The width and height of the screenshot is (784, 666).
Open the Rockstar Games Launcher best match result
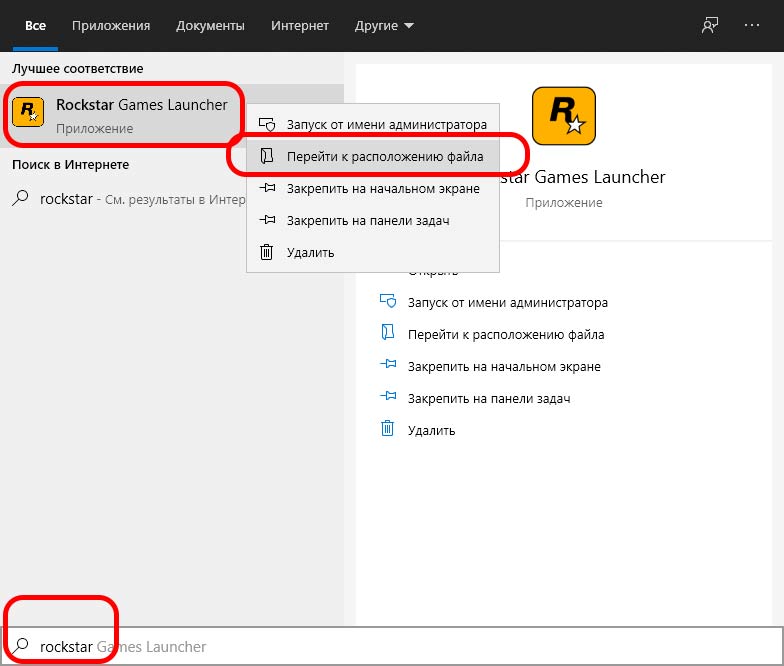pos(172,116)
